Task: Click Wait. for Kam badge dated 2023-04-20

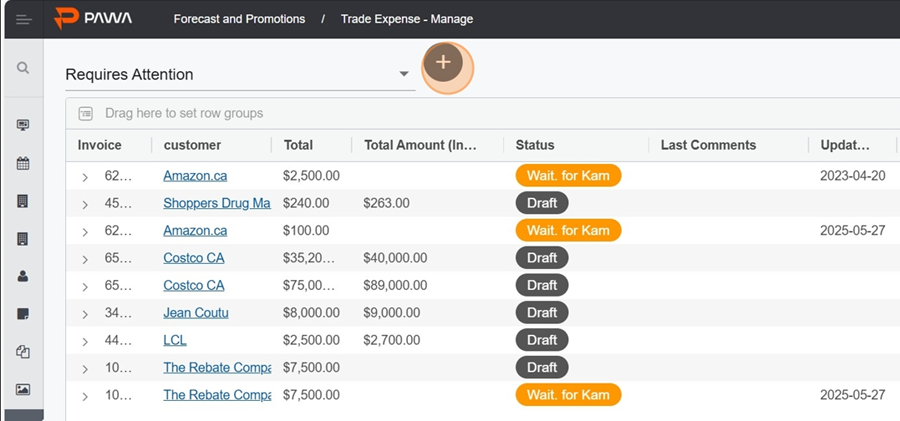Action: 568,176
